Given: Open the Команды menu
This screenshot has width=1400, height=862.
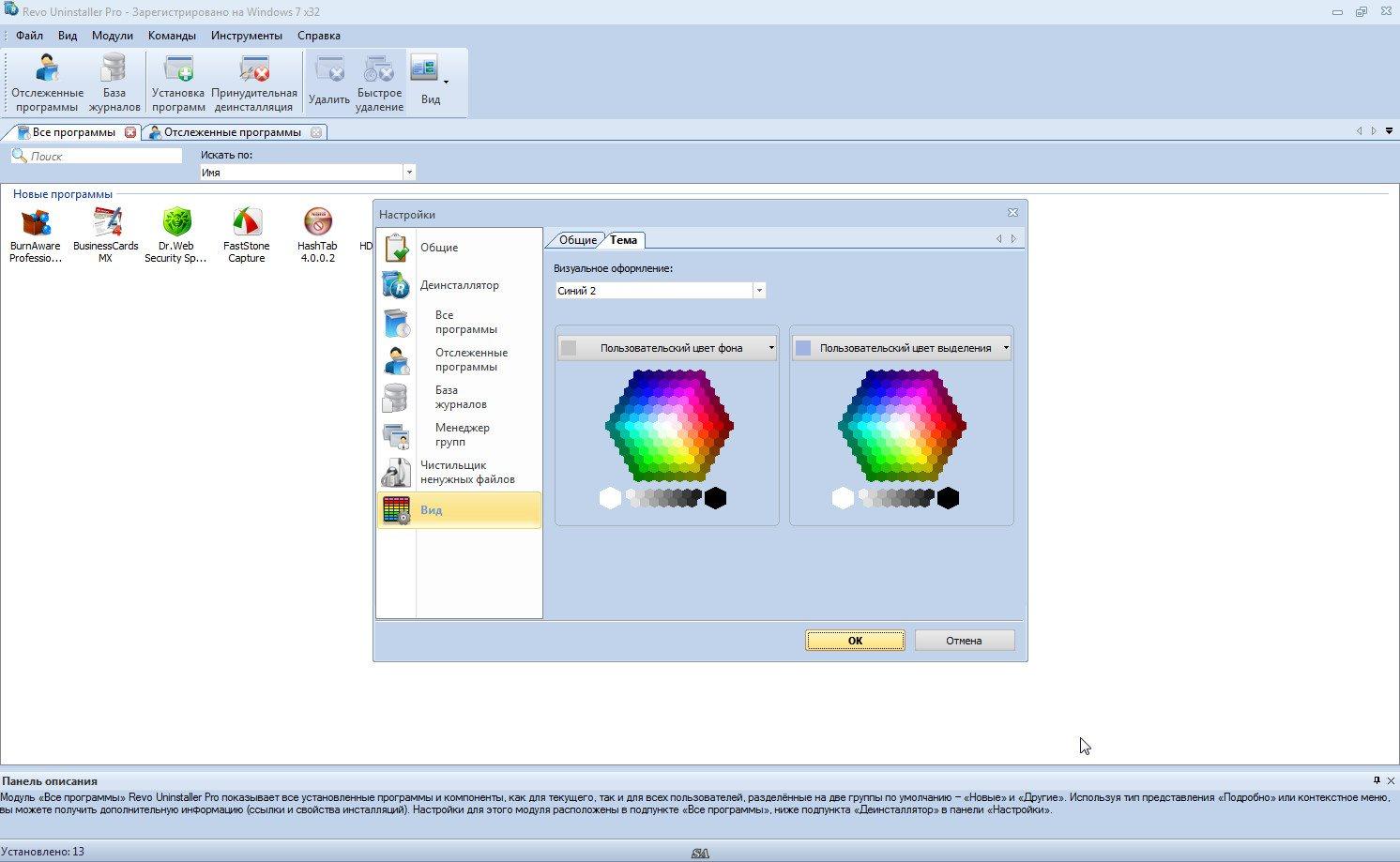Looking at the screenshot, I should (x=172, y=36).
